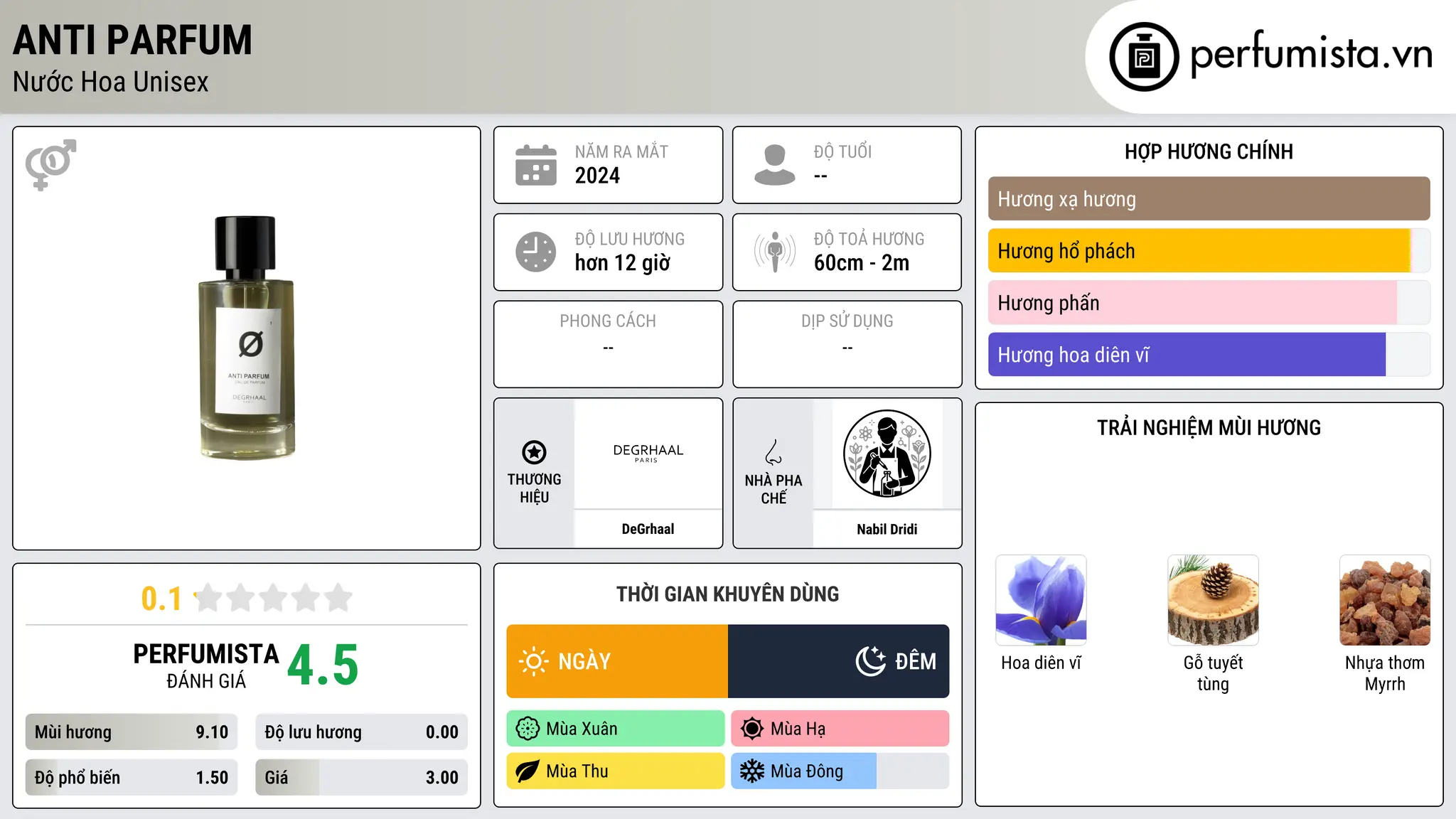Click the DỊP SỬ DỤNG label
Viewport: 1456px width, 819px height.
[x=847, y=321]
